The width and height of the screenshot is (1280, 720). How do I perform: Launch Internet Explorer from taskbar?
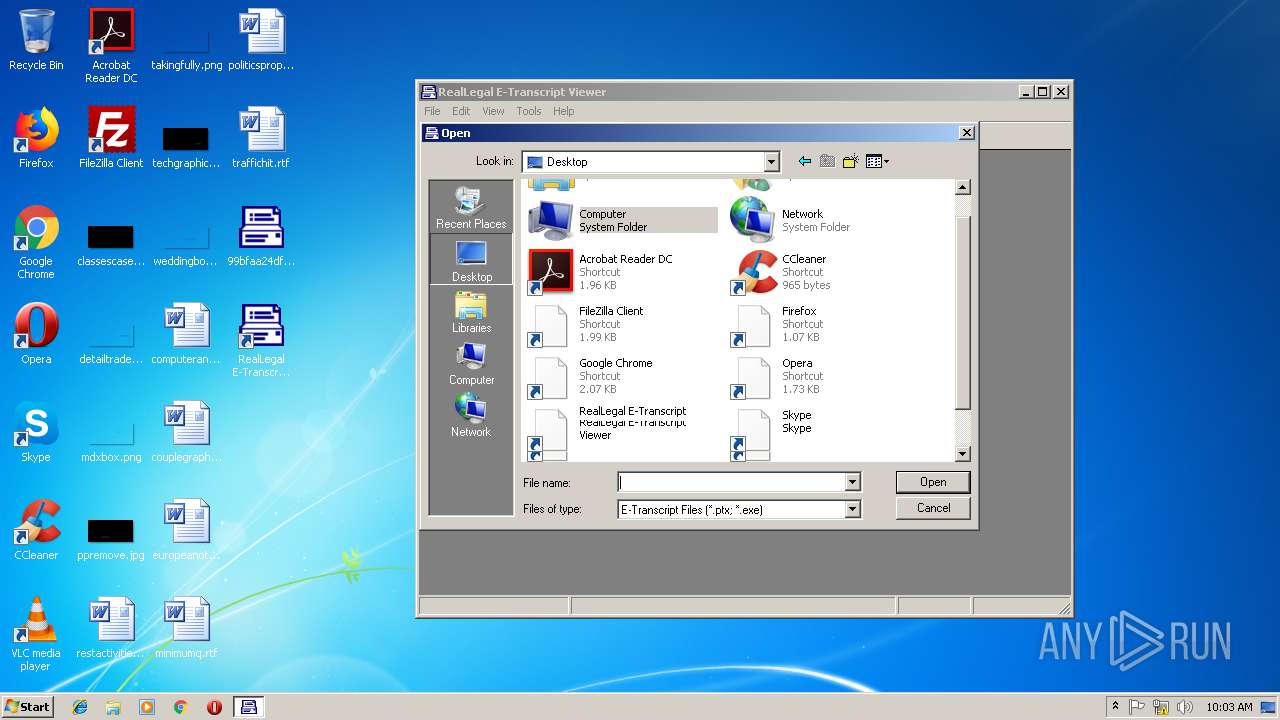(x=80, y=707)
